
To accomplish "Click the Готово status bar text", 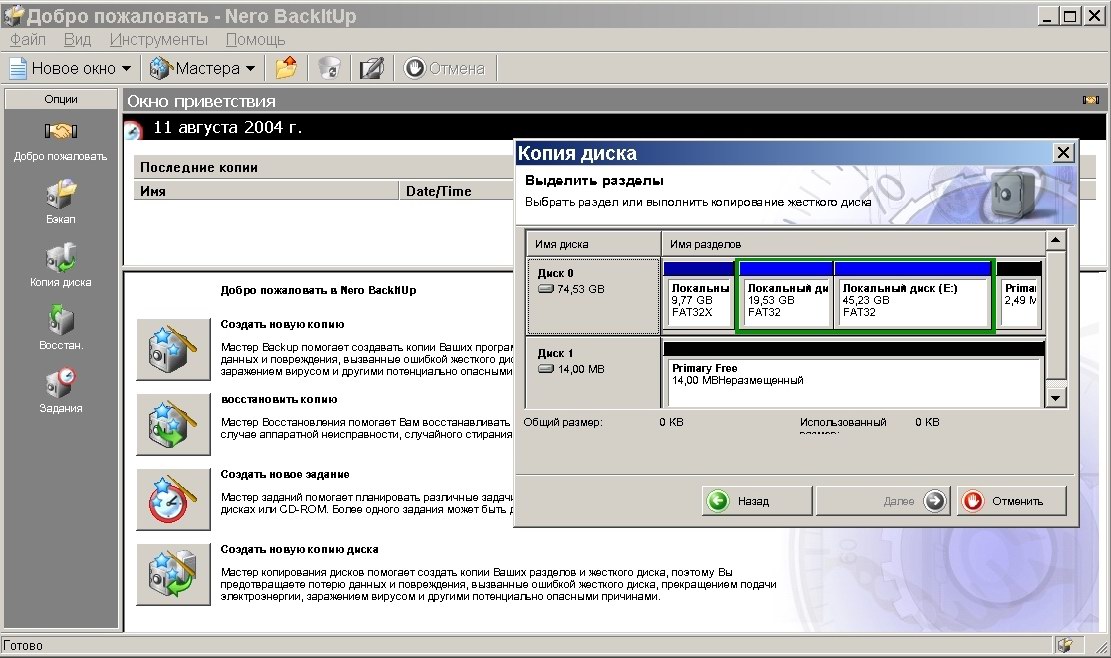I will coord(23,645).
